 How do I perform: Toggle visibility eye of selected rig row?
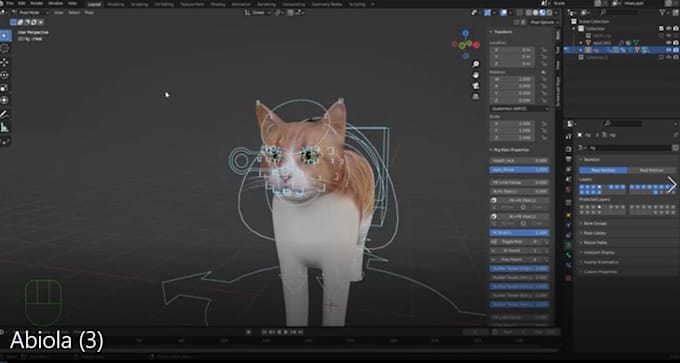click(x=668, y=50)
